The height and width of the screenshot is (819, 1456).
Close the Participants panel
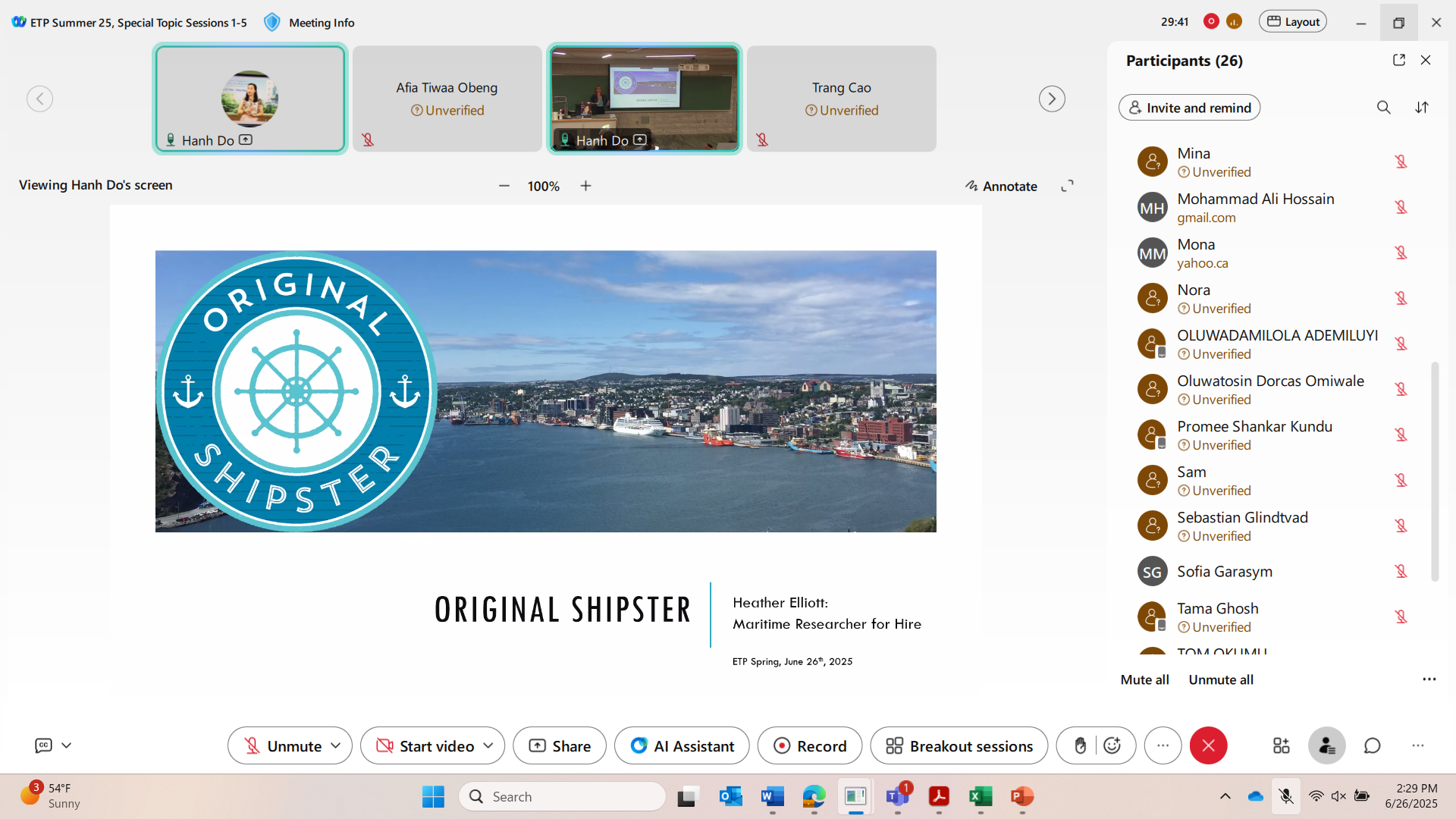(x=1426, y=60)
